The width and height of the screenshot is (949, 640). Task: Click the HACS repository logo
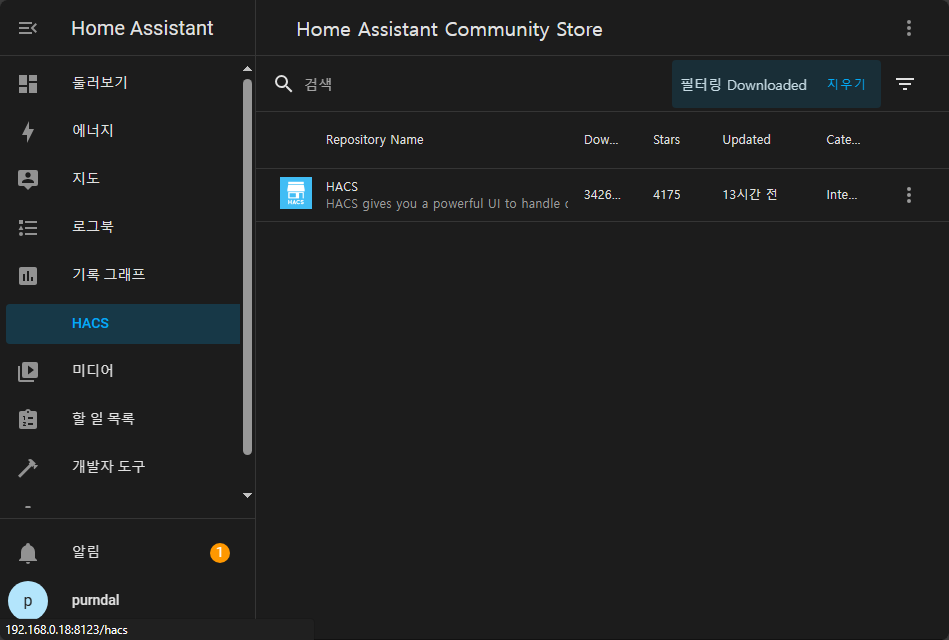(x=296, y=193)
